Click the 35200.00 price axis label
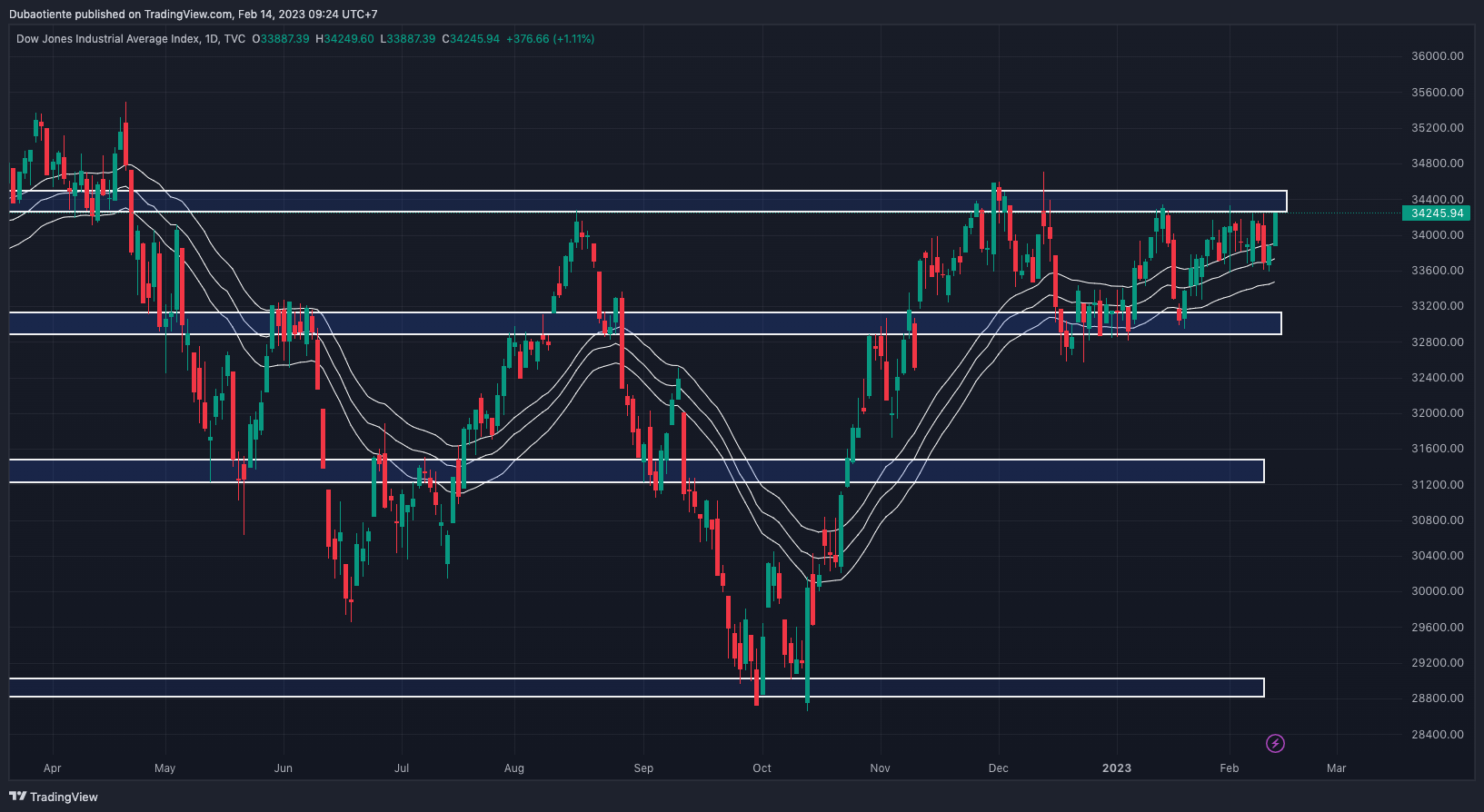This screenshot has width=1484, height=812. point(1437,128)
